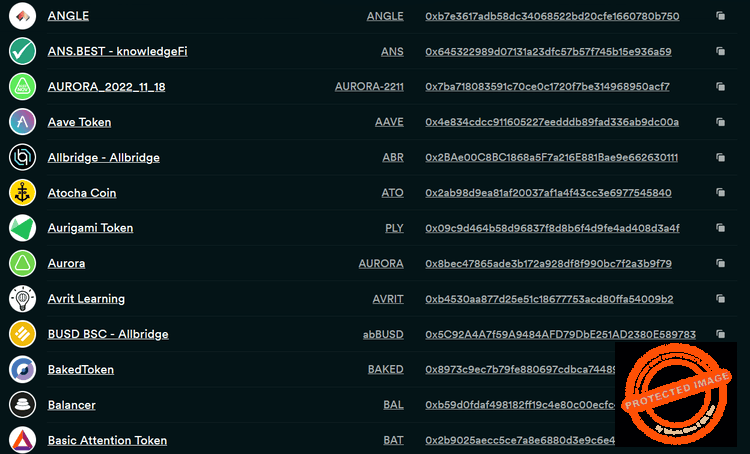Open the Aurora token name link
This screenshot has height=454, width=750.
66,264
